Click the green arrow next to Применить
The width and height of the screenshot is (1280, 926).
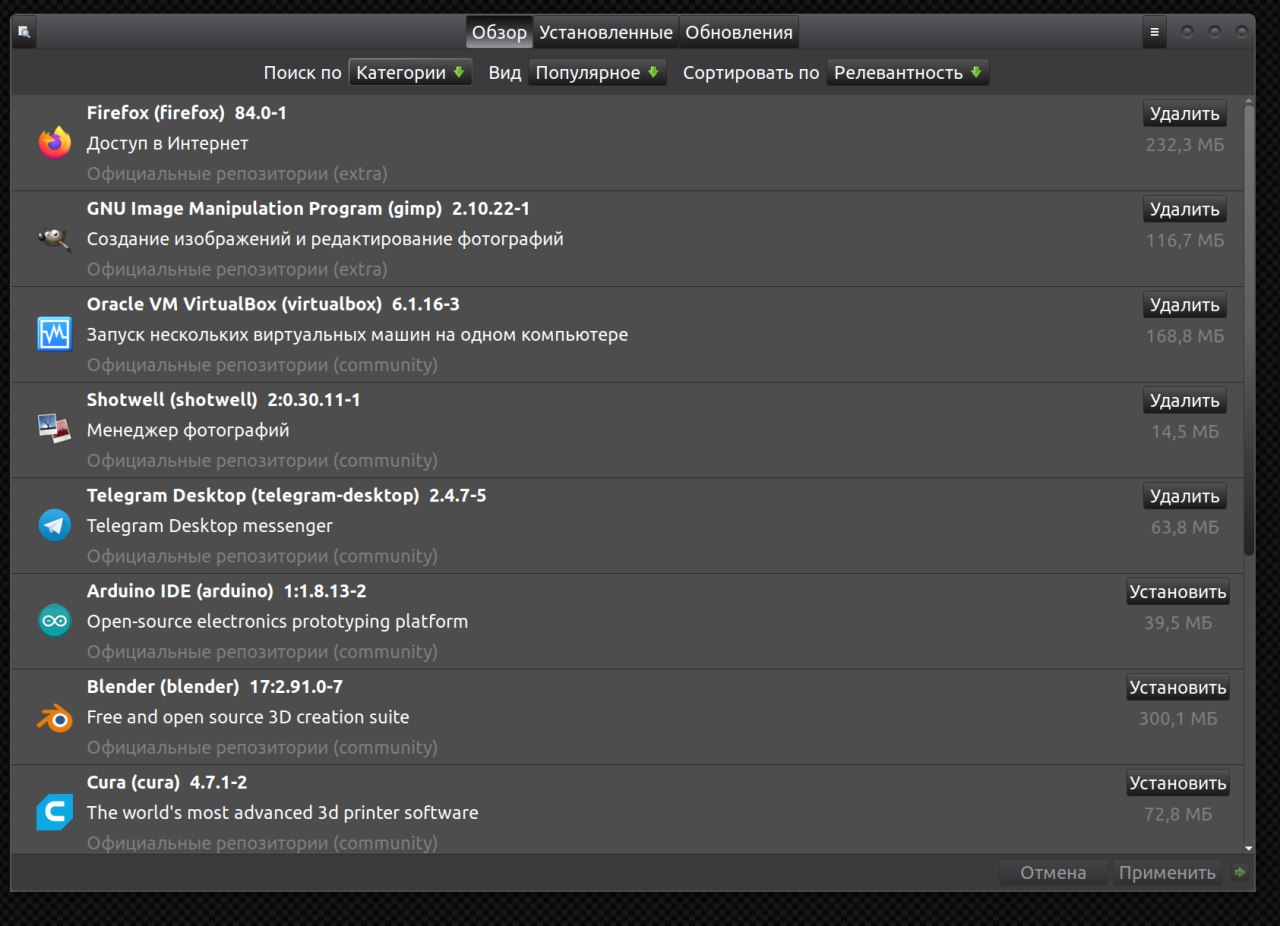pos(1240,872)
